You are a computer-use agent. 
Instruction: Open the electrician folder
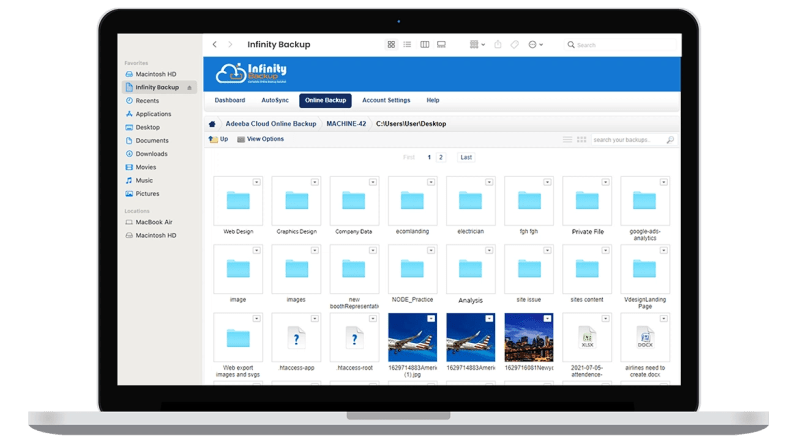click(470, 201)
